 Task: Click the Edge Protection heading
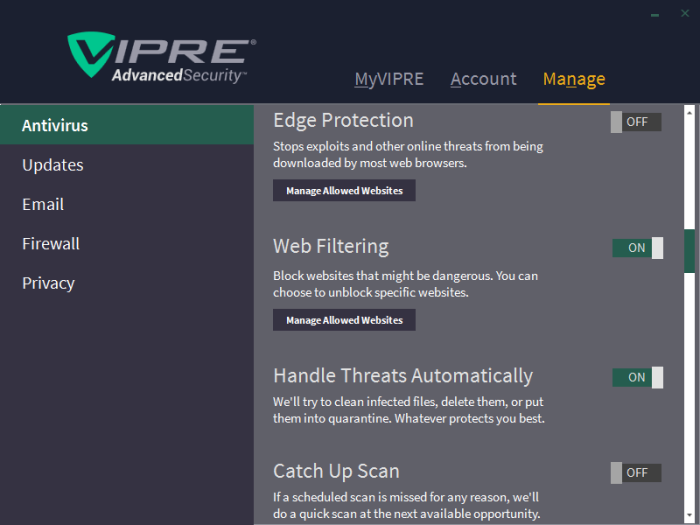pyautogui.click(x=343, y=121)
